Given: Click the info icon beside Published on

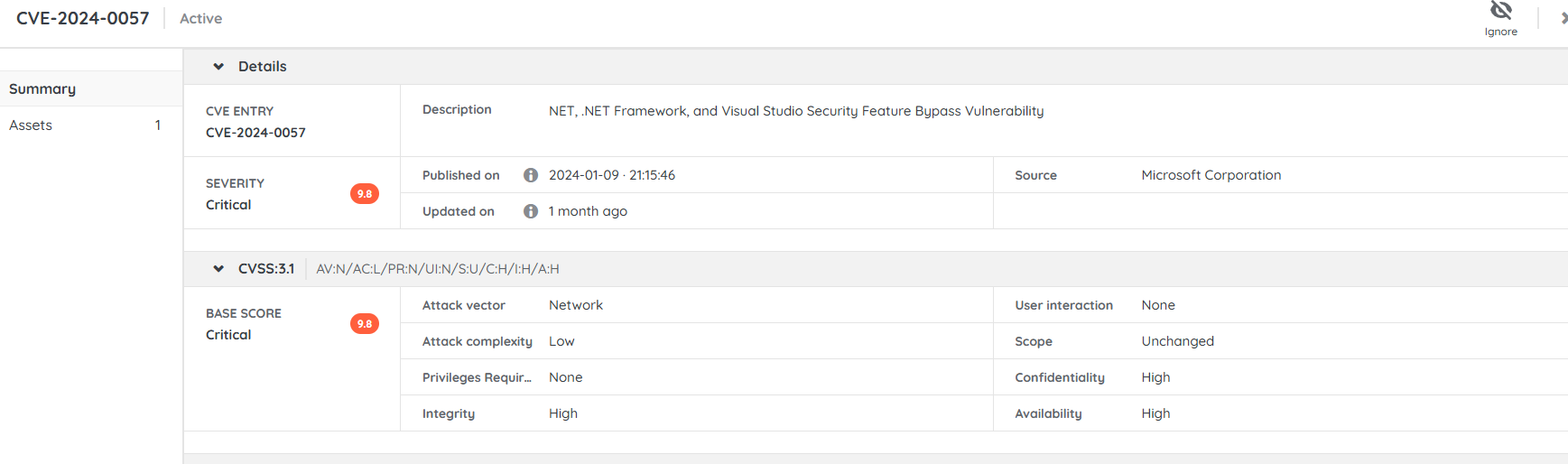Looking at the screenshot, I should pyautogui.click(x=531, y=175).
